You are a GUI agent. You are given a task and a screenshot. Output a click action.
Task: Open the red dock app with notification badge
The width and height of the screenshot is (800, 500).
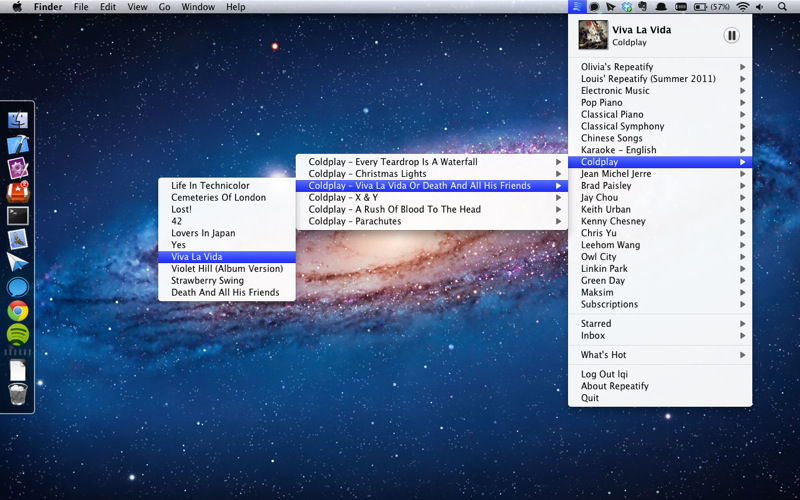coord(18,192)
